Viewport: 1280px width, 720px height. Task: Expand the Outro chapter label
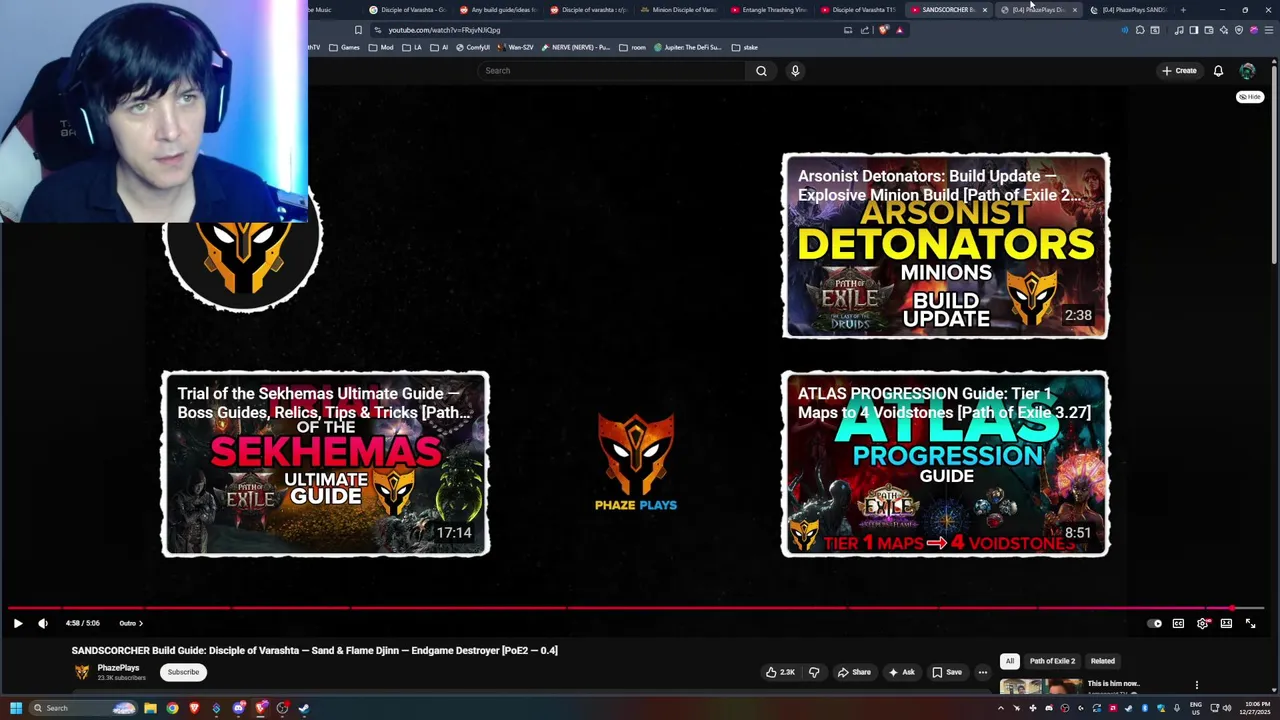click(131, 623)
